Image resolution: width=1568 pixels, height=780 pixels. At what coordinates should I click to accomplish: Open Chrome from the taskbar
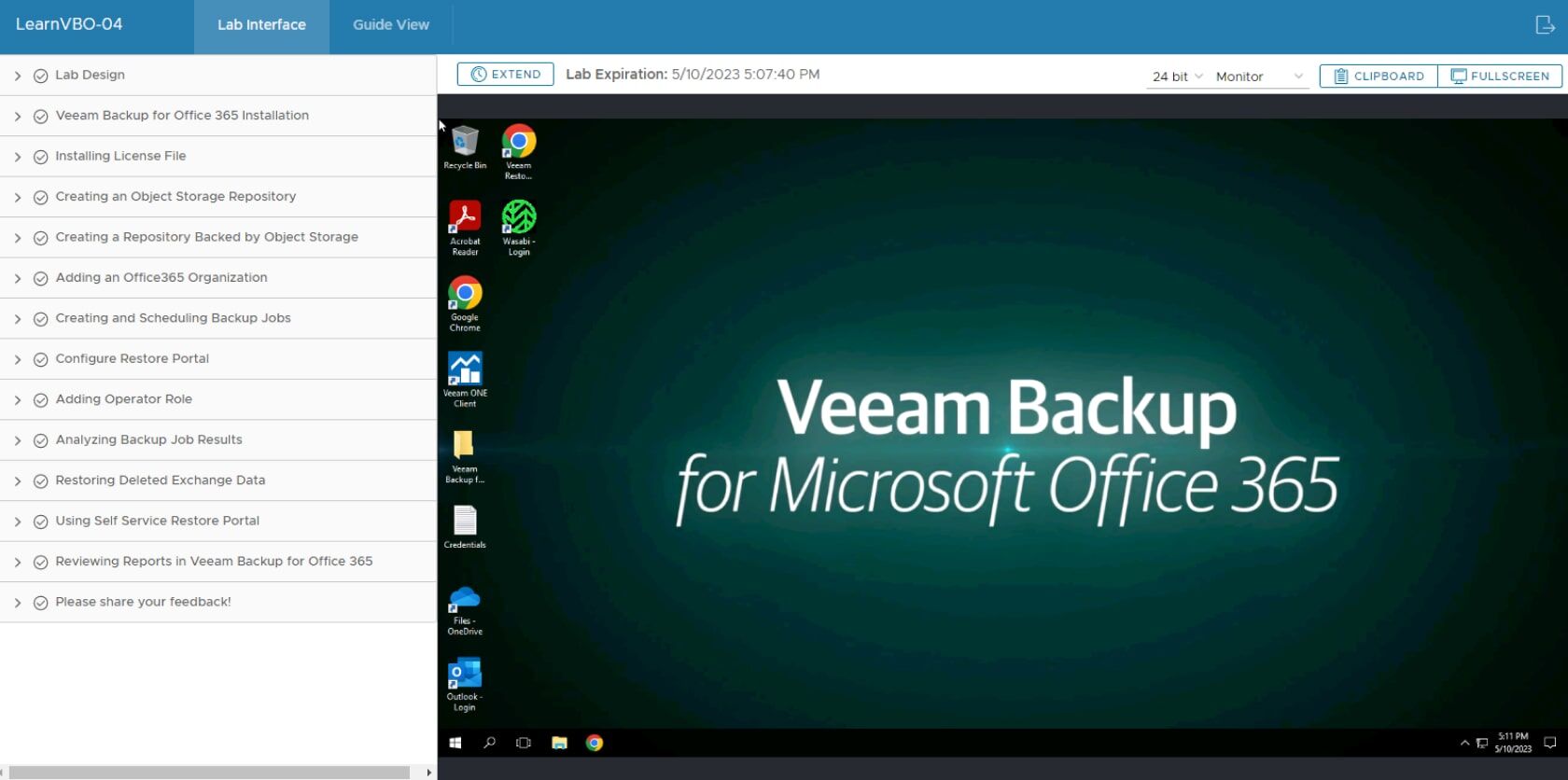(595, 743)
